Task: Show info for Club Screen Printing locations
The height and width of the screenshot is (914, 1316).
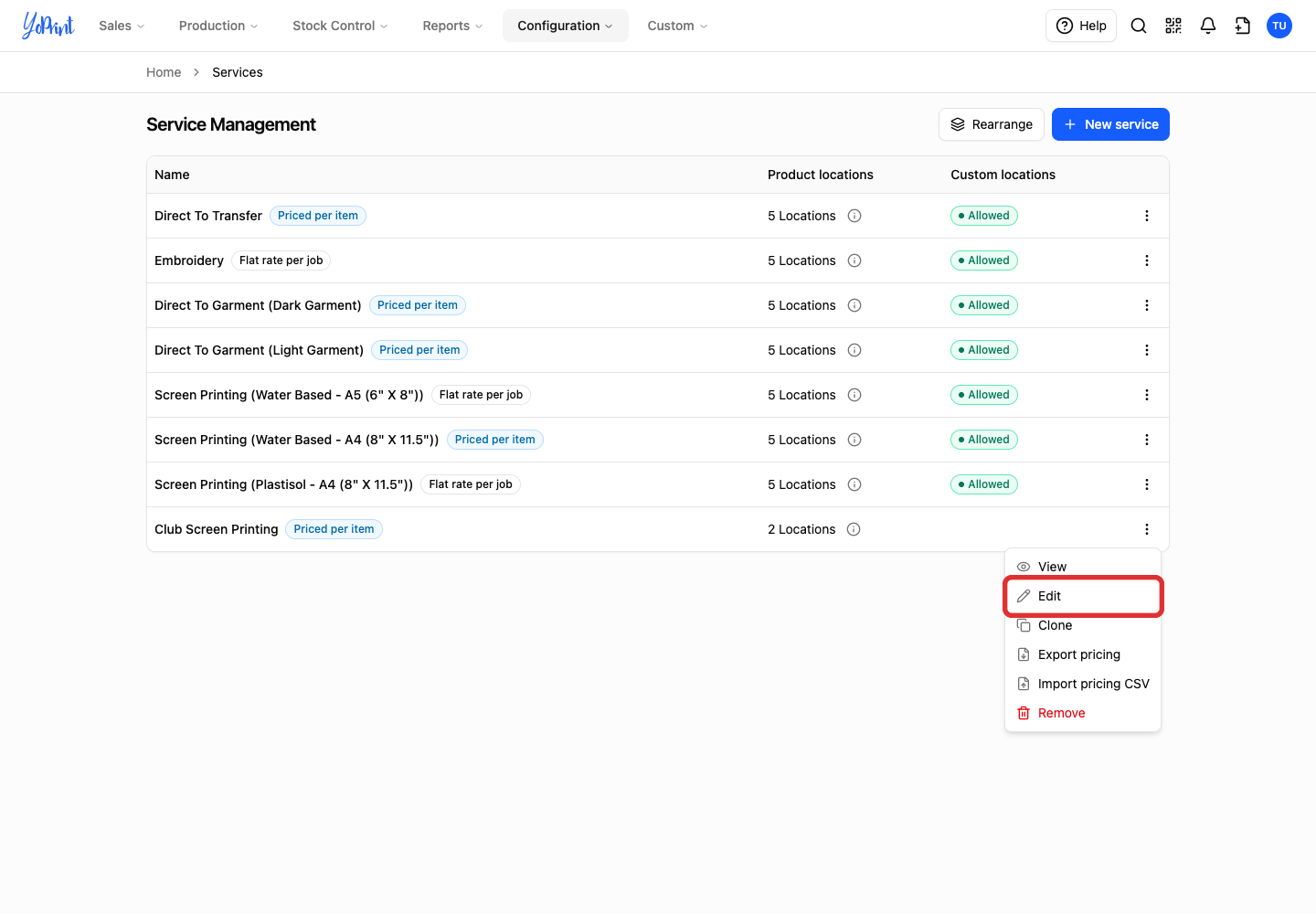Action: tap(854, 529)
